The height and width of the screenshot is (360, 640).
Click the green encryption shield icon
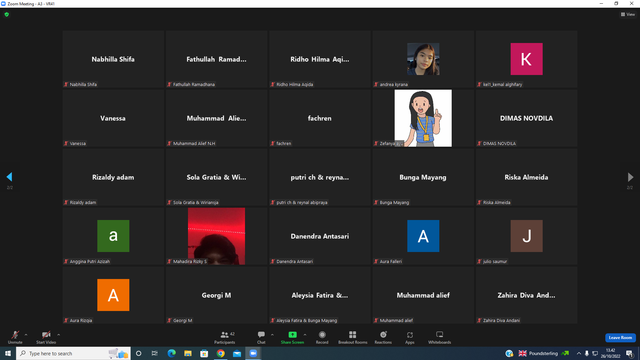pos(7,14)
